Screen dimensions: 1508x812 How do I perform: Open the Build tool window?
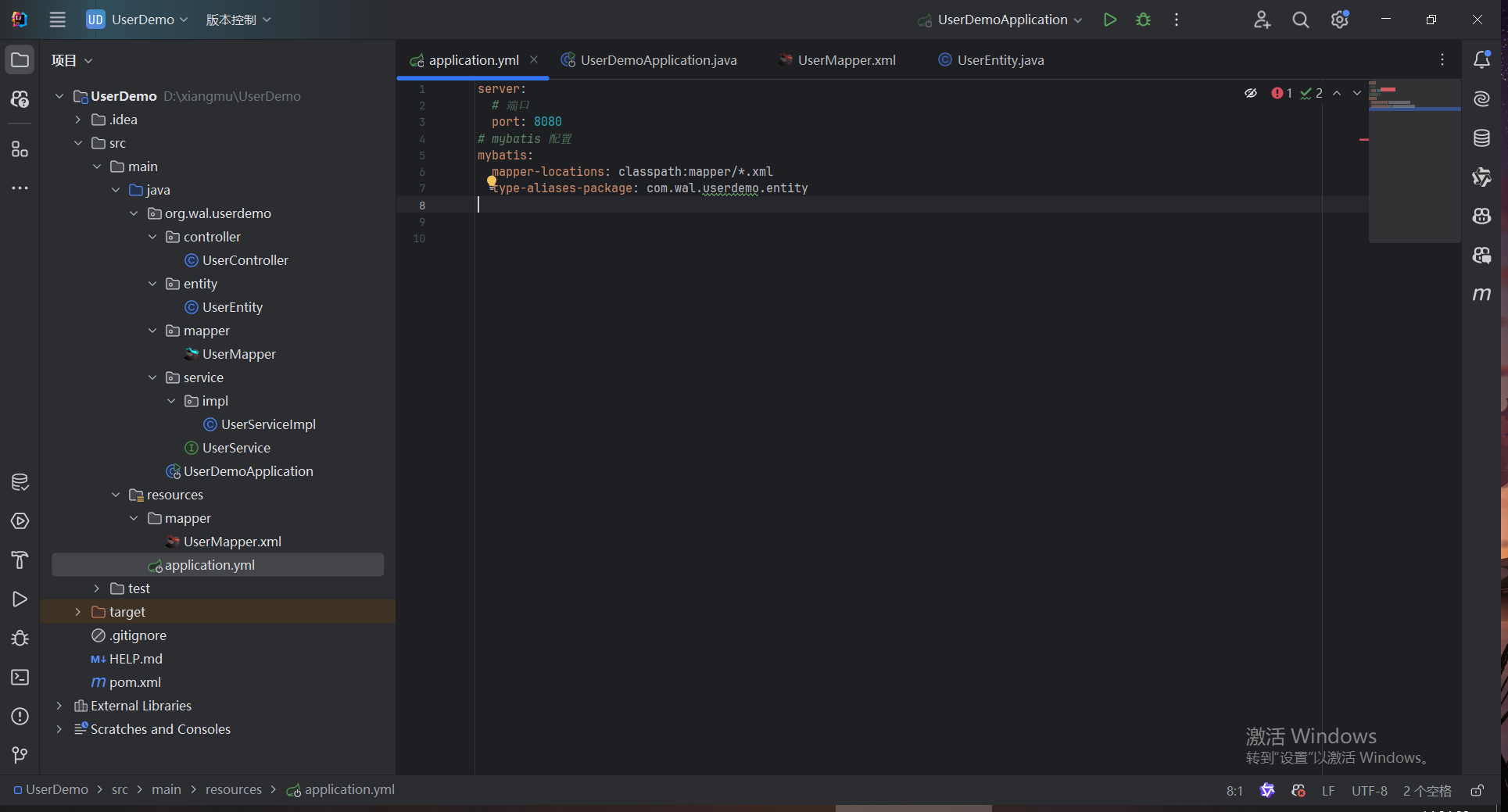20,560
